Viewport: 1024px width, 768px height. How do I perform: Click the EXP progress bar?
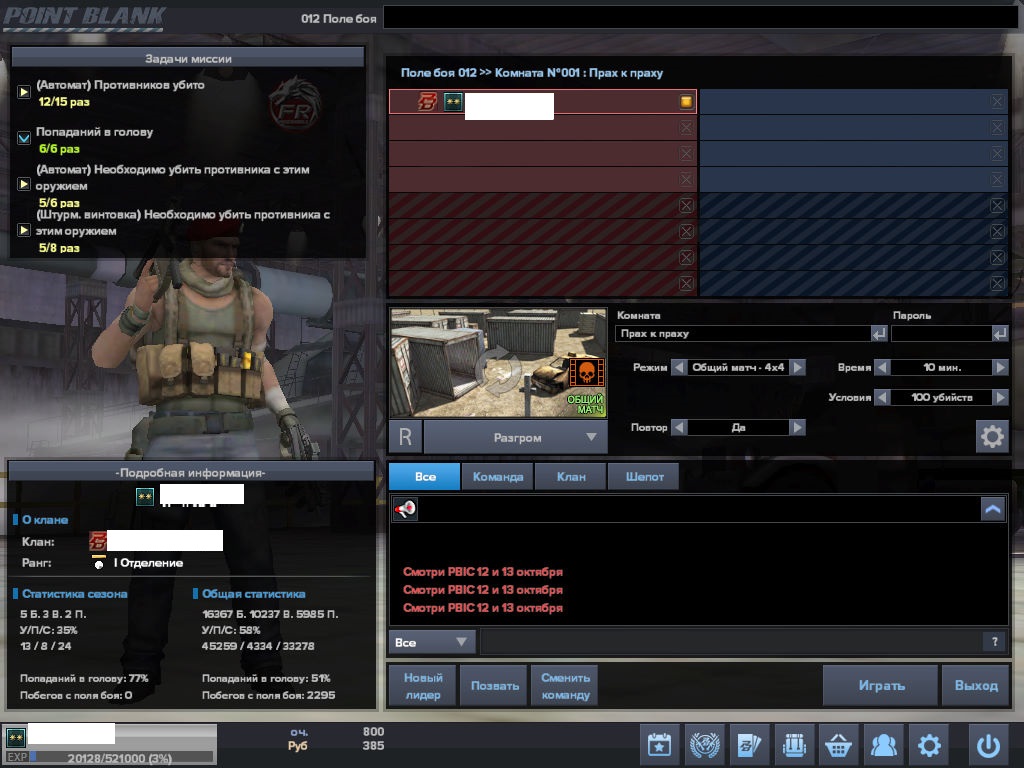coord(120,758)
